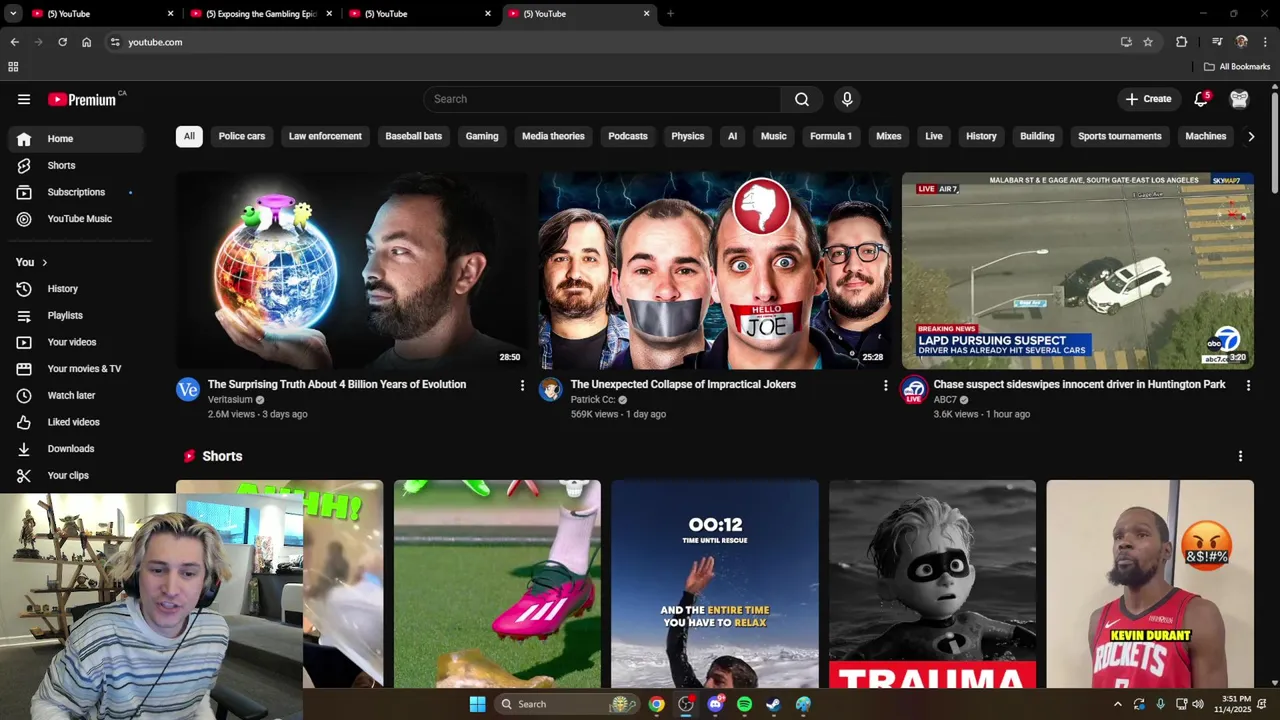Open Shorts in the sidebar
Screen dimensions: 1280x720
pos(76,165)
